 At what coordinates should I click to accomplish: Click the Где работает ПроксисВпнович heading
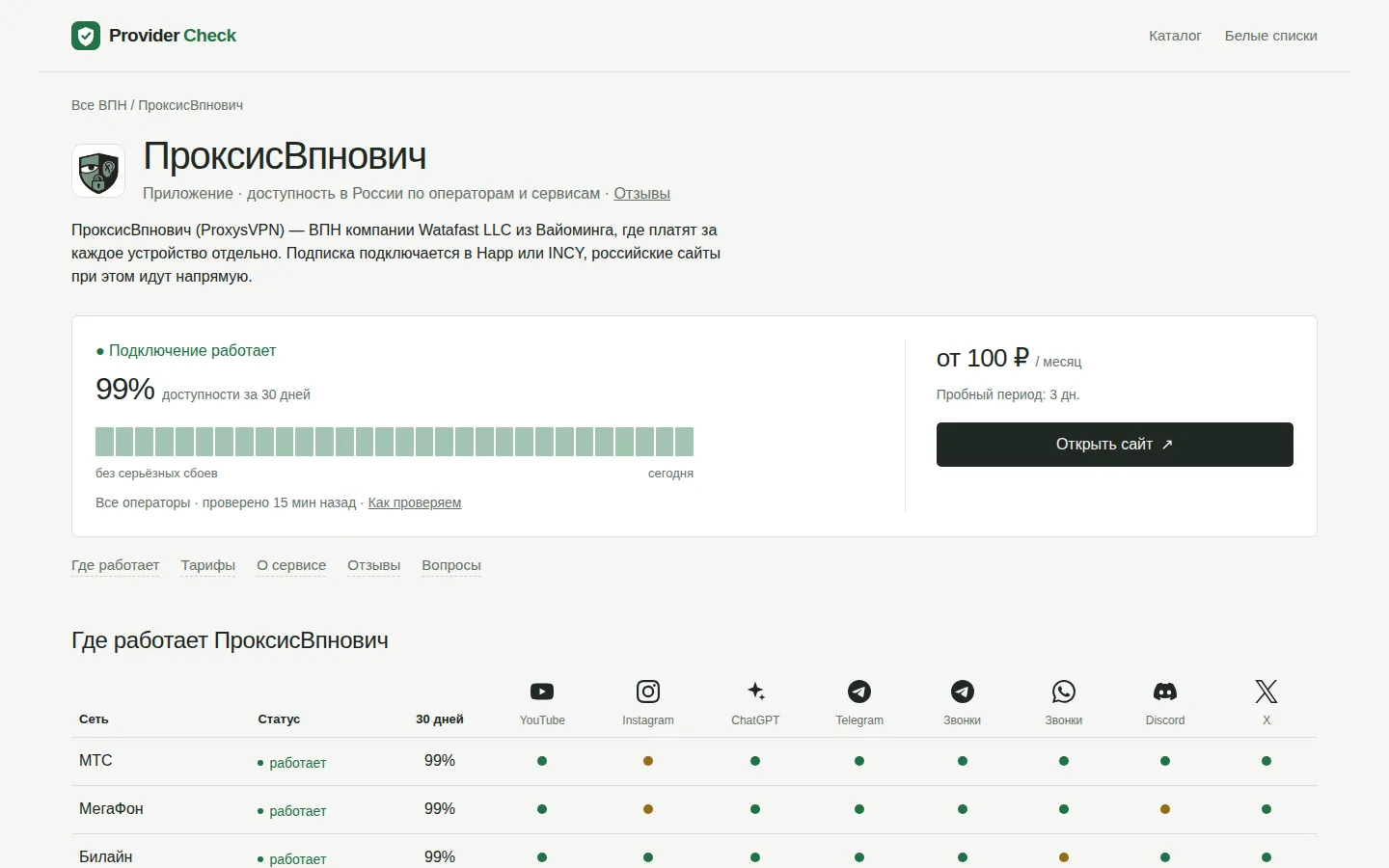[230, 640]
